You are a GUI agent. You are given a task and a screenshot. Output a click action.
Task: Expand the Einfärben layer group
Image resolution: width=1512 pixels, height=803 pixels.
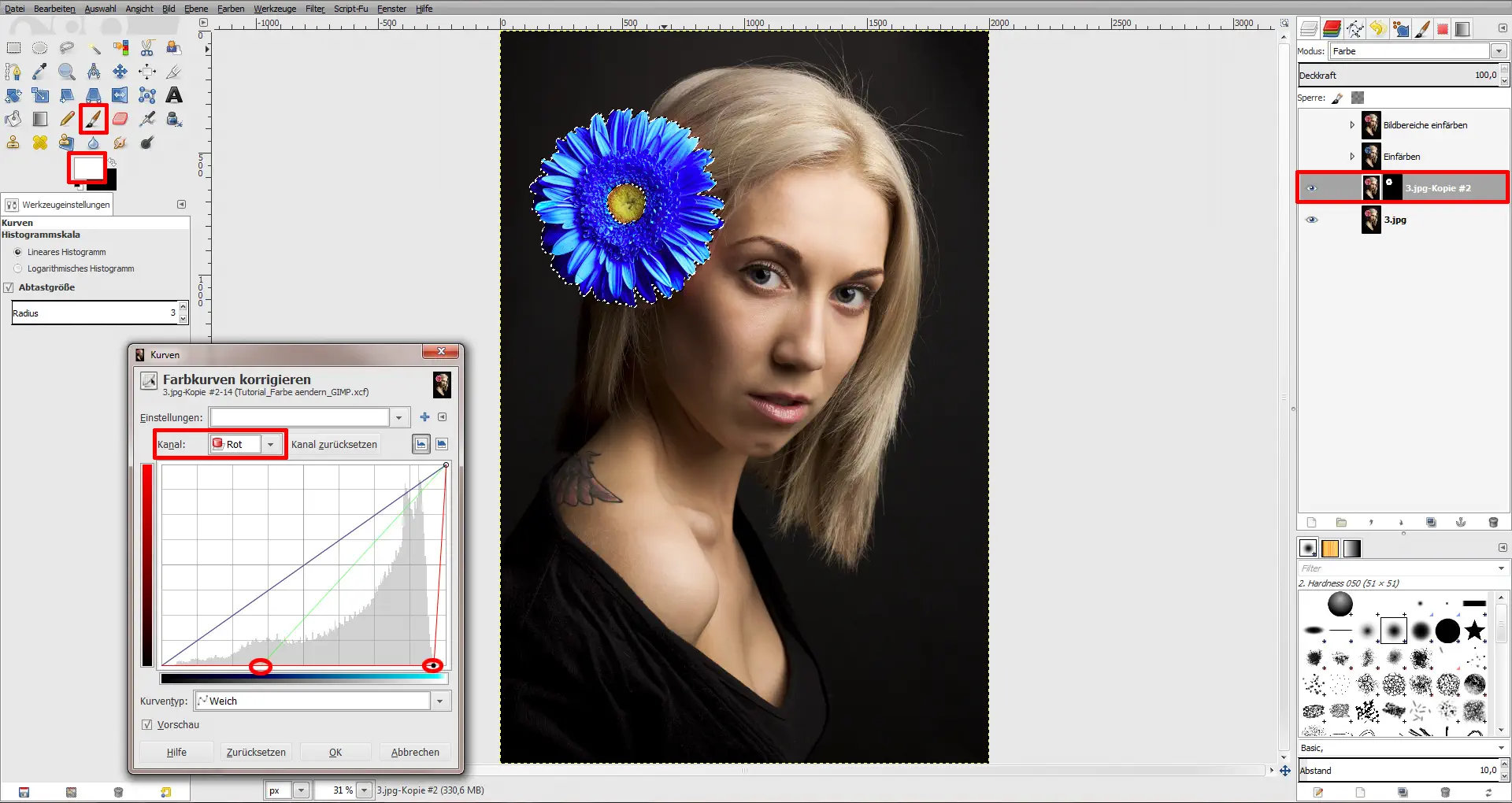coord(1353,157)
